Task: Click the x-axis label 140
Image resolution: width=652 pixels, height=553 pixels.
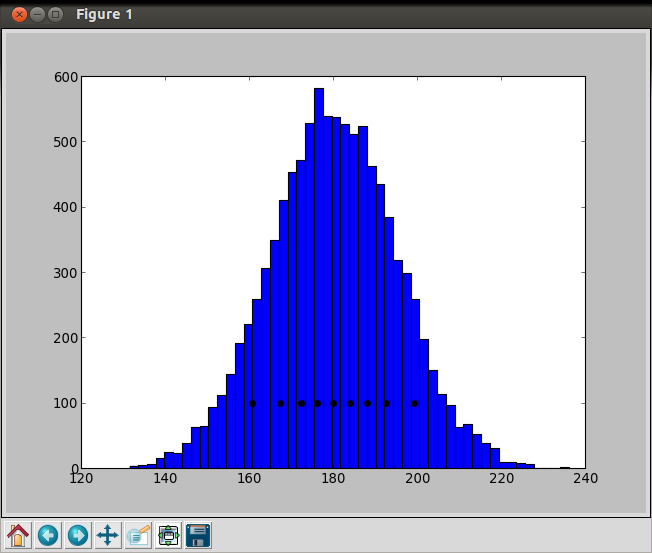Action: coord(165,479)
